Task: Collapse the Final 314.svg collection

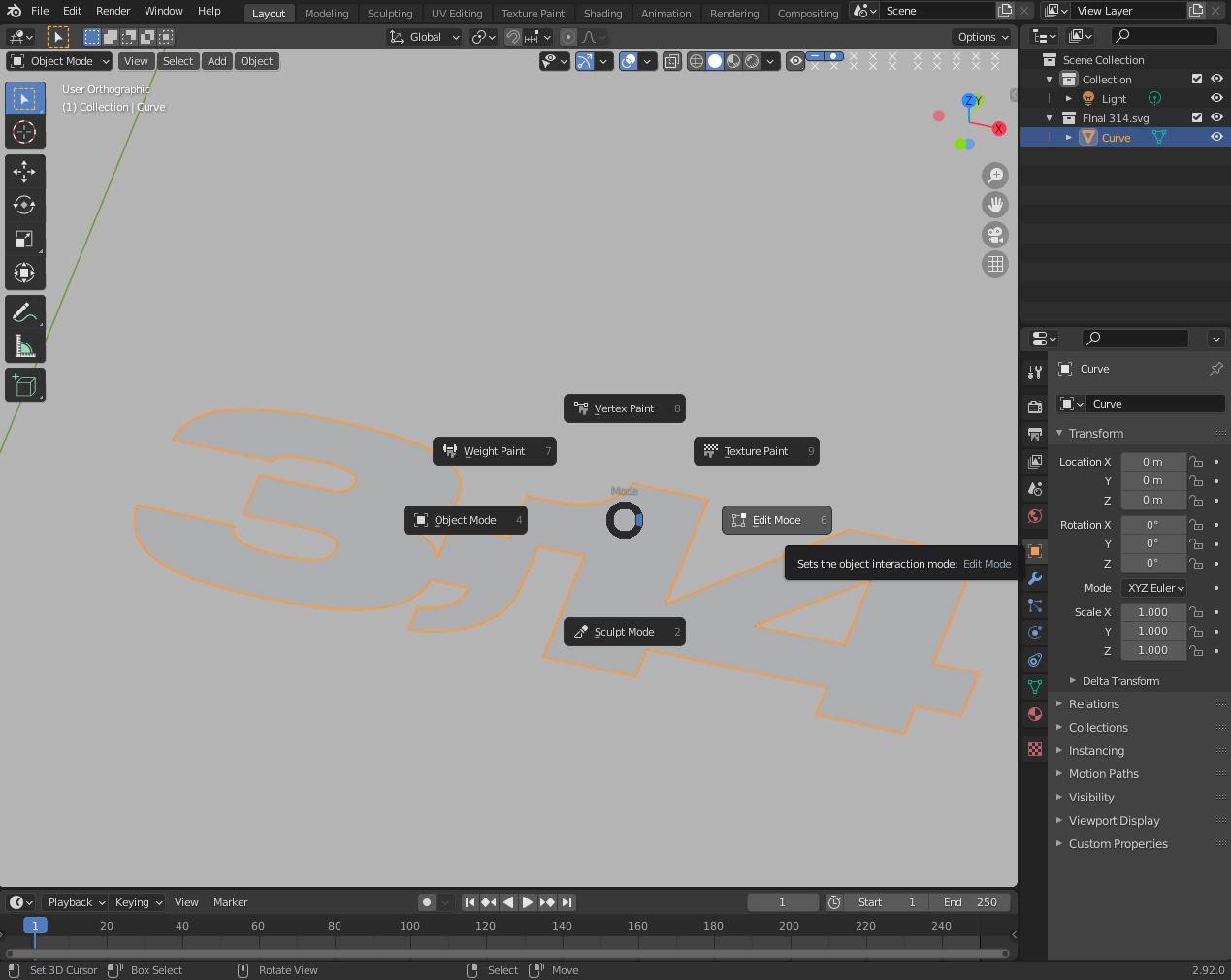Action: [x=1049, y=117]
